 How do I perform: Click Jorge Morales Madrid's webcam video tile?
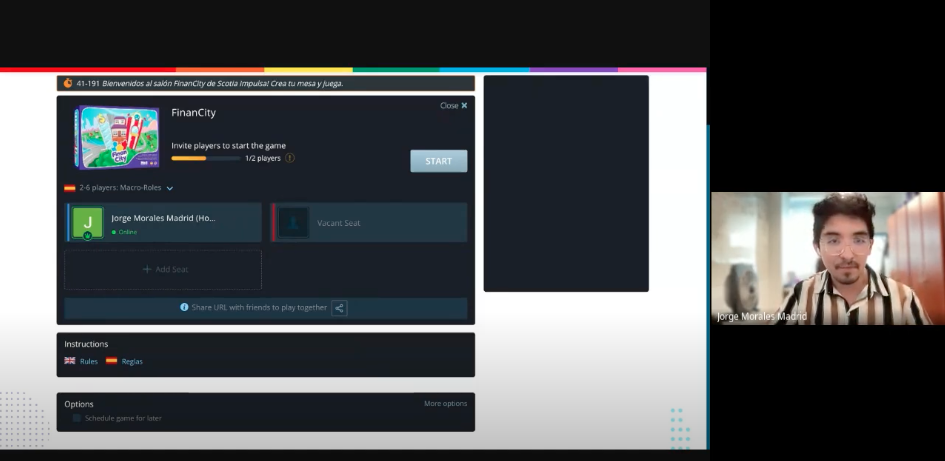[x=827, y=259]
